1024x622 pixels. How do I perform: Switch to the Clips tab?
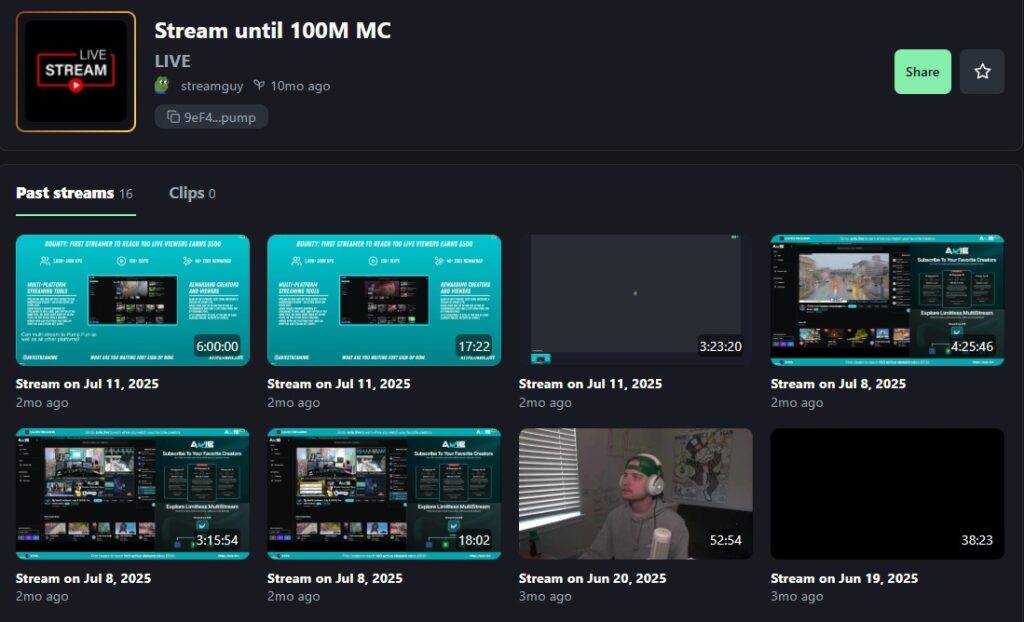[185, 193]
